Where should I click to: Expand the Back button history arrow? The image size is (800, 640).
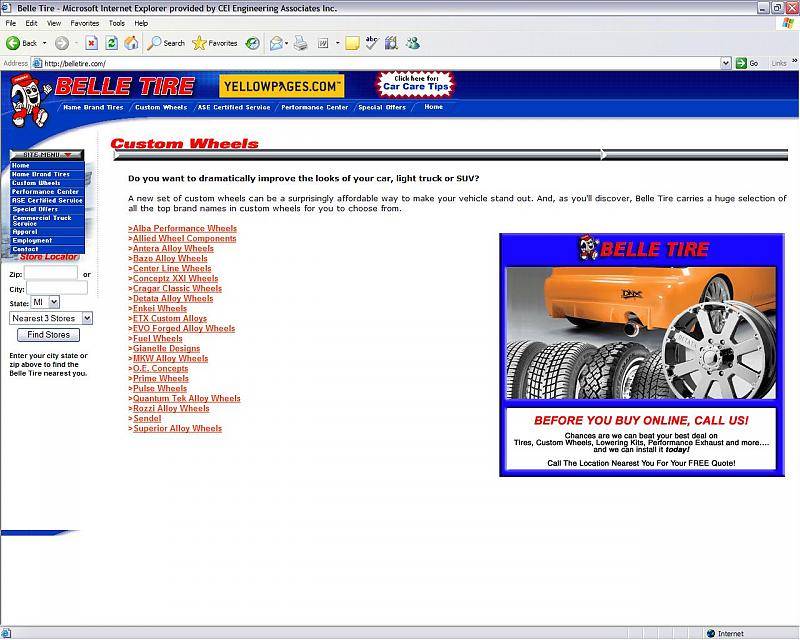[x=44, y=43]
